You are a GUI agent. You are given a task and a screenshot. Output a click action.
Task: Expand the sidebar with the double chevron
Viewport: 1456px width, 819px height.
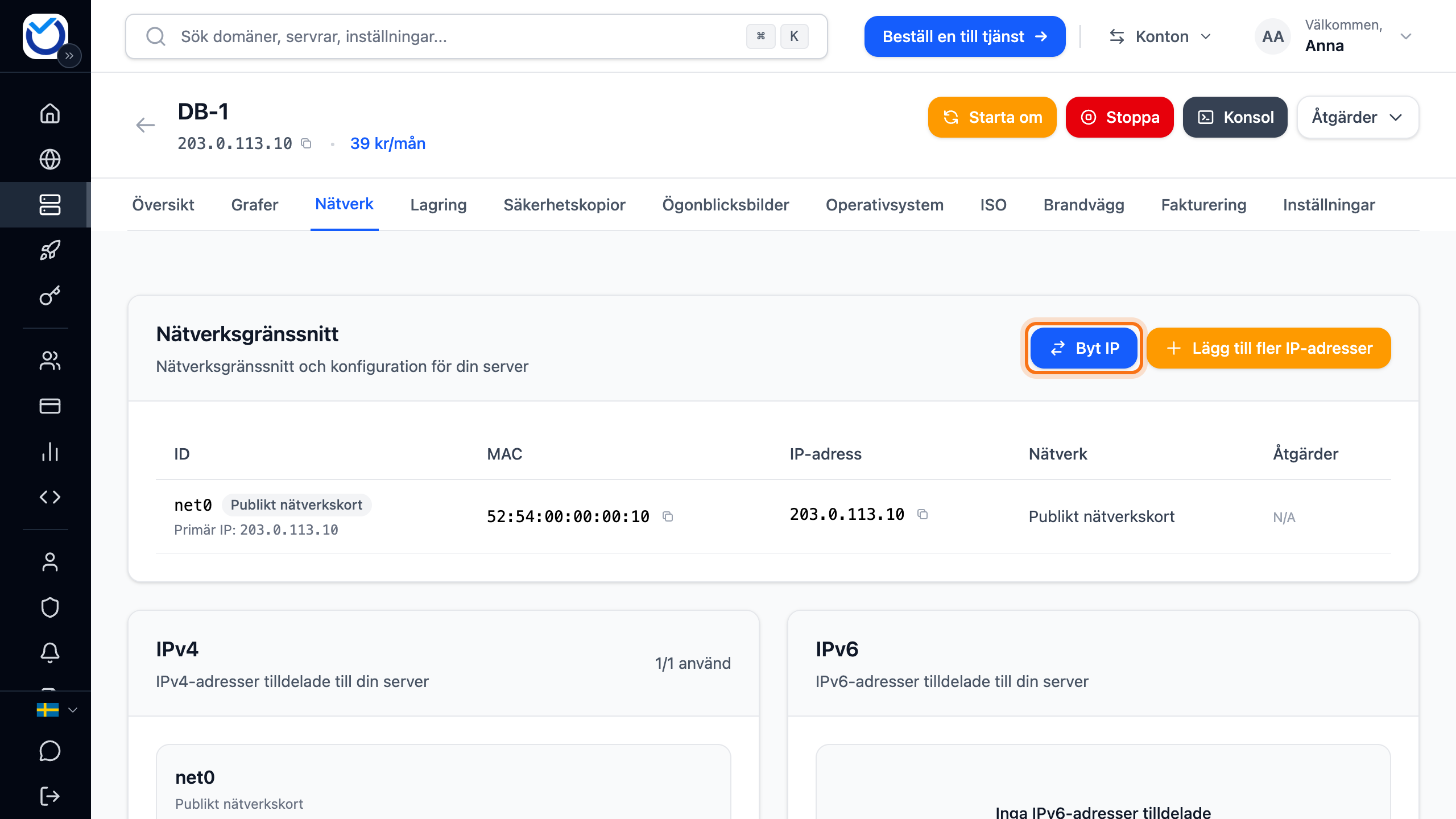(x=69, y=56)
